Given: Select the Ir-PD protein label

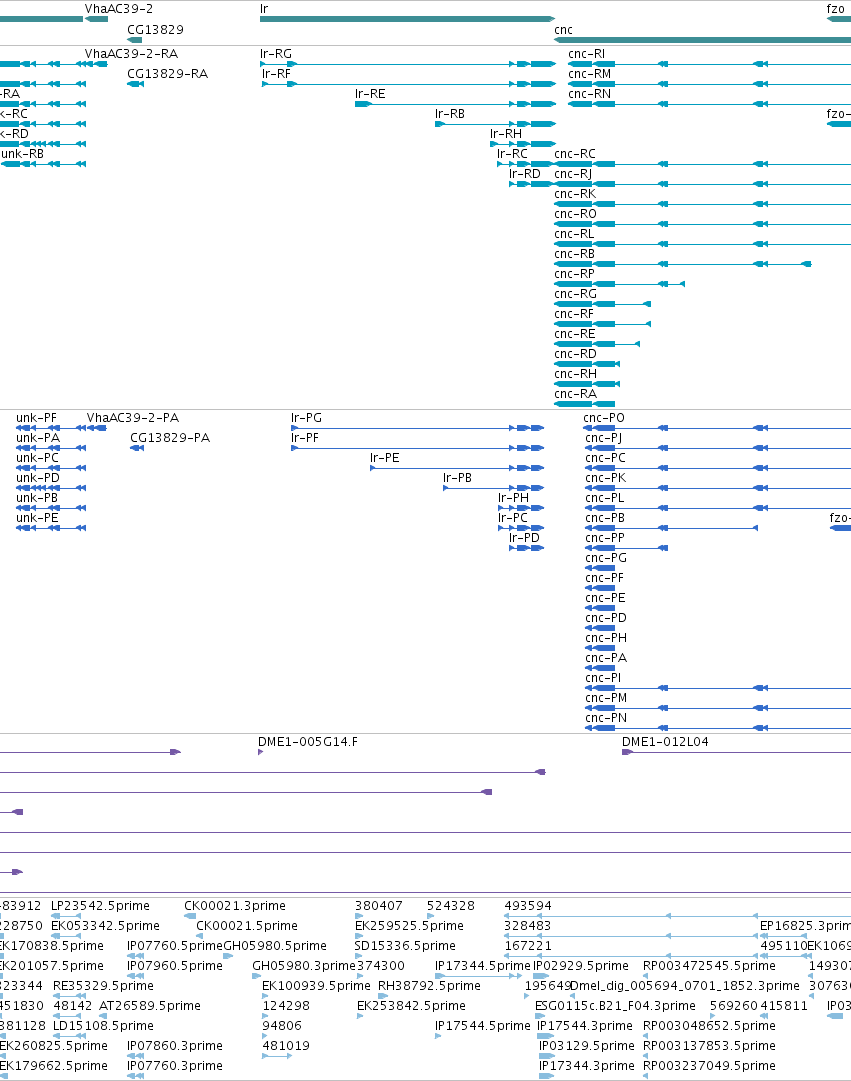Looking at the screenshot, I should pyautogui.click(x=524, y=538).
